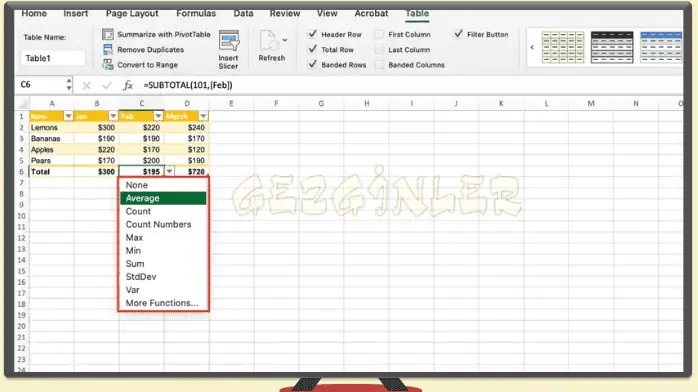Switch to the Home tab
698x392 pixels.
34,13
